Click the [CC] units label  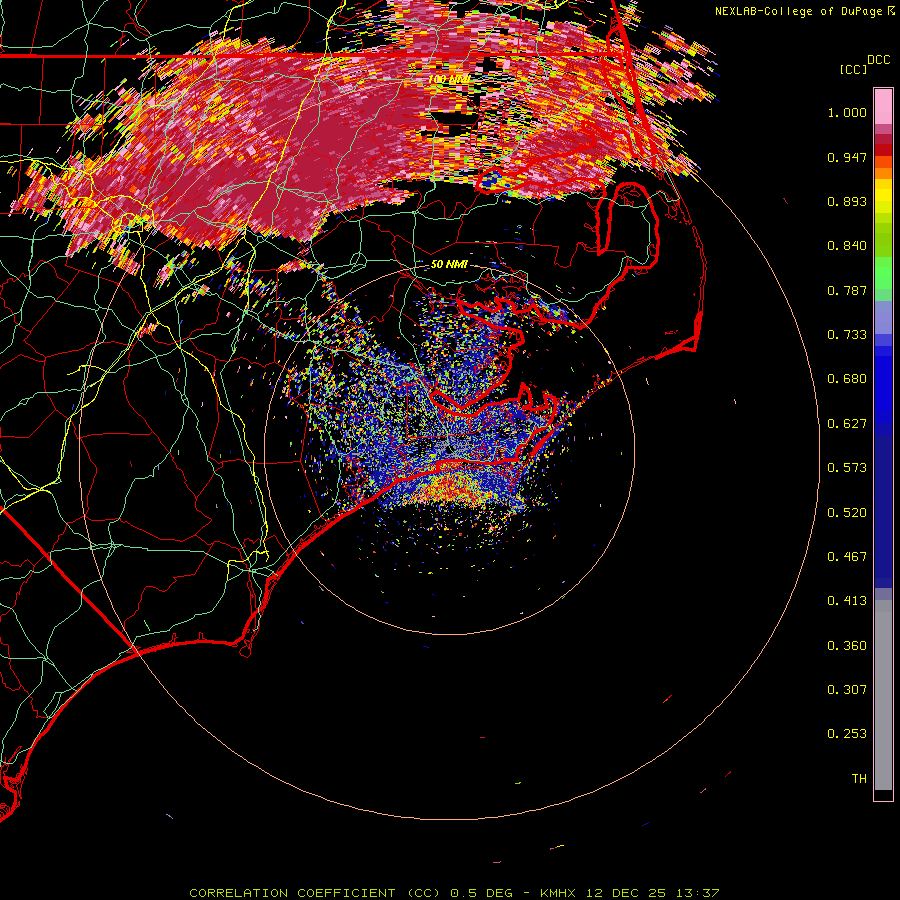pos(853,69)
